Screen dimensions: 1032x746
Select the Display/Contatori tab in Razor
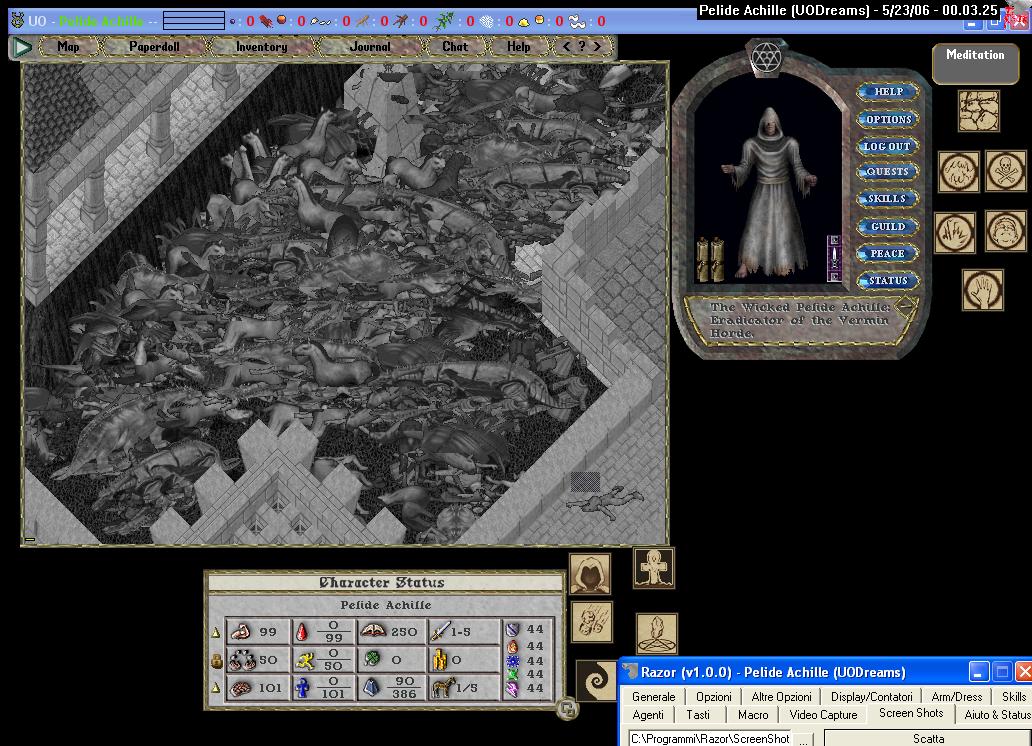click(871, 697)
